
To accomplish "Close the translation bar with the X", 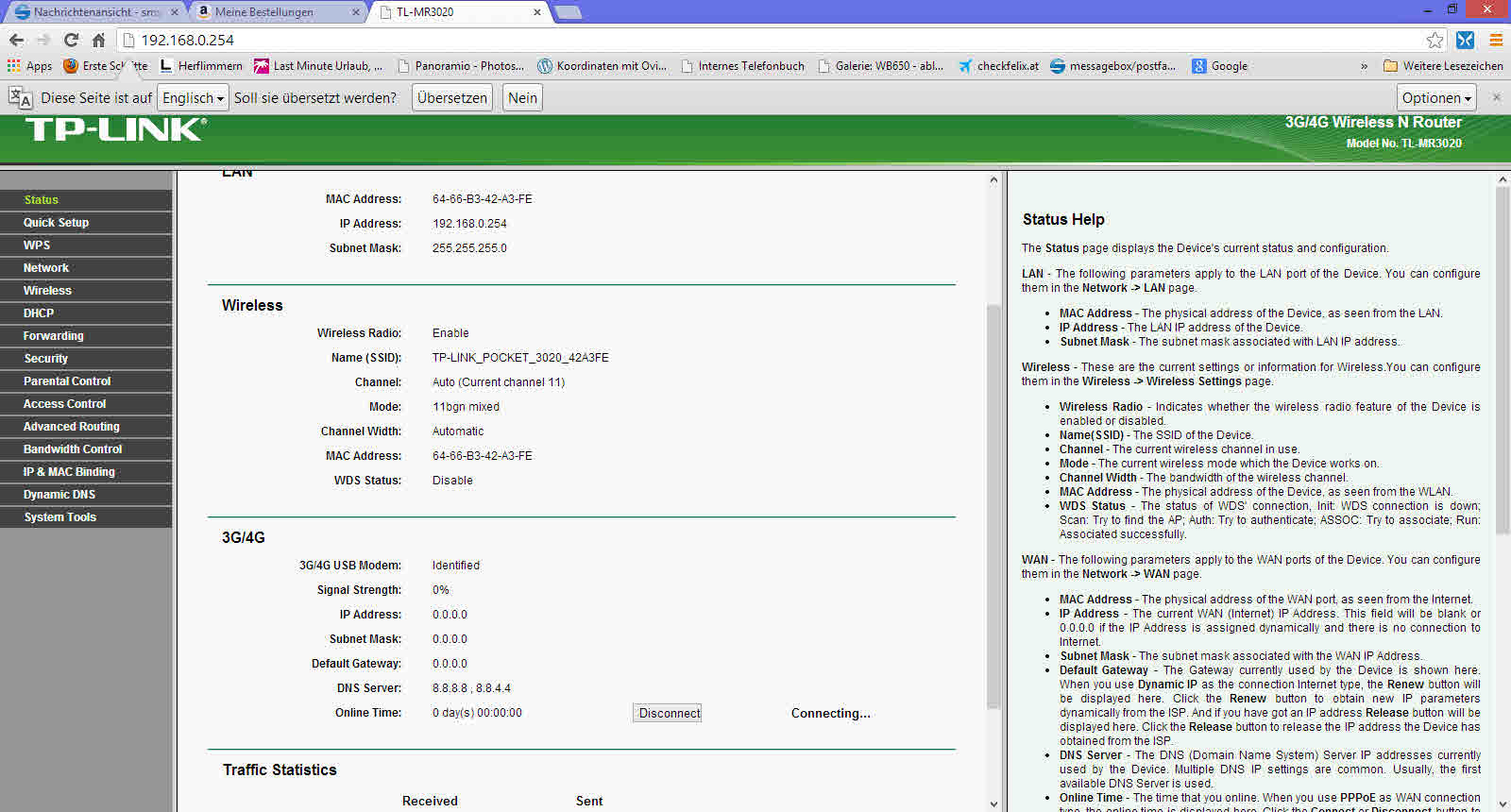I will click(x=1496, y=97).
